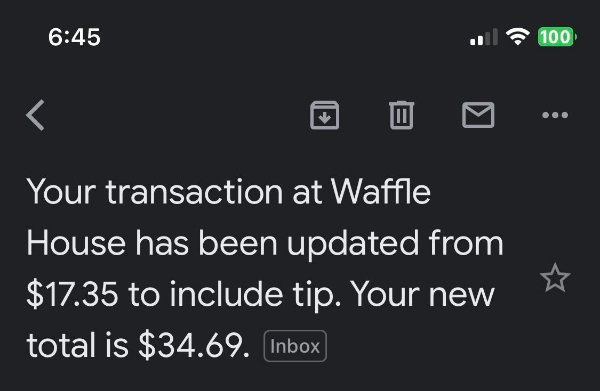Screen dimensions: 600x391
Task: Tap the word House in the subject
Action: [x=76, y=243]
